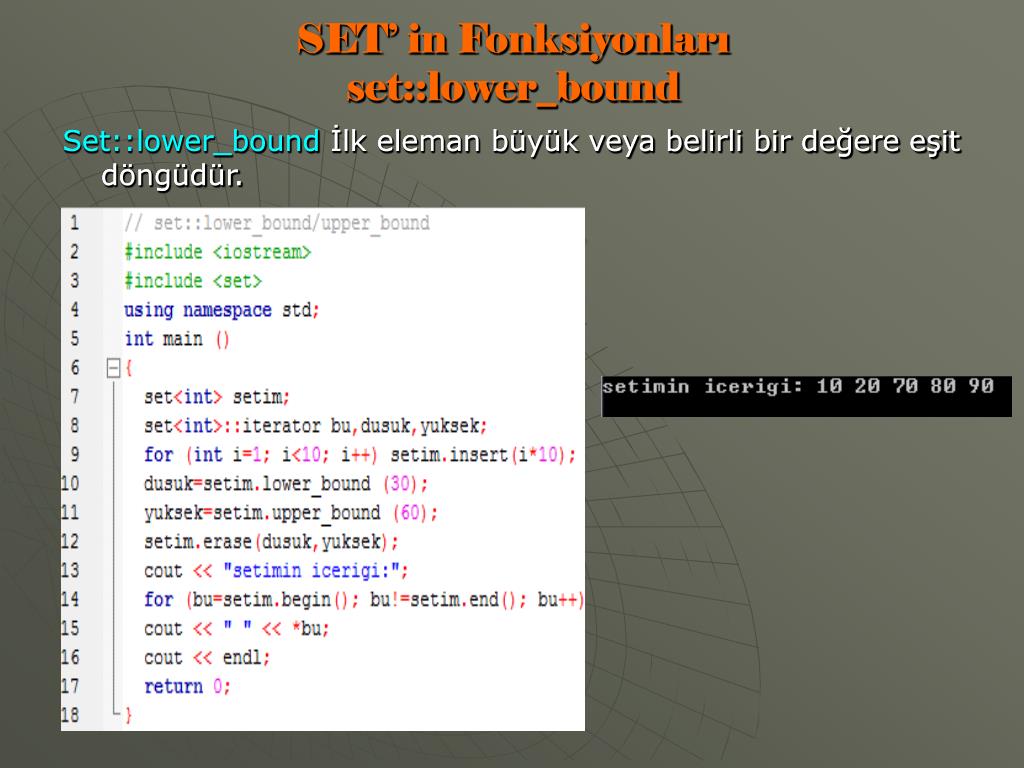Click the '#include <iostream>' line
This screenshot has height=768, width=1024.
[x=217, y=252]
